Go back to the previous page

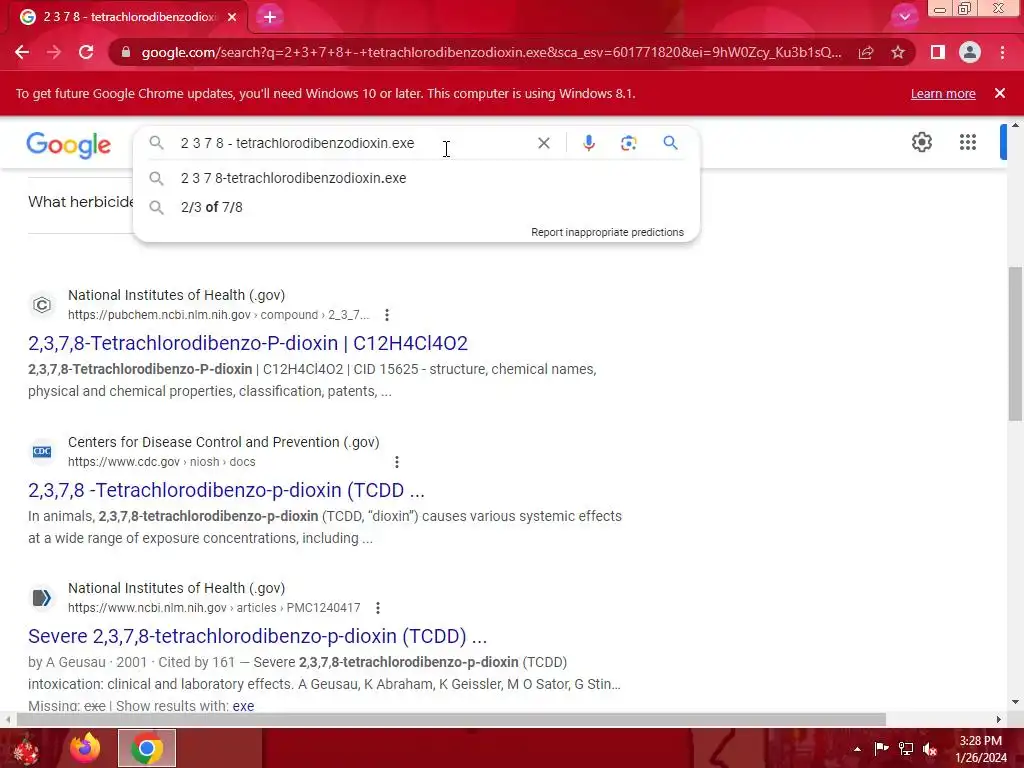pyautogui.click(x=22, y=52)
